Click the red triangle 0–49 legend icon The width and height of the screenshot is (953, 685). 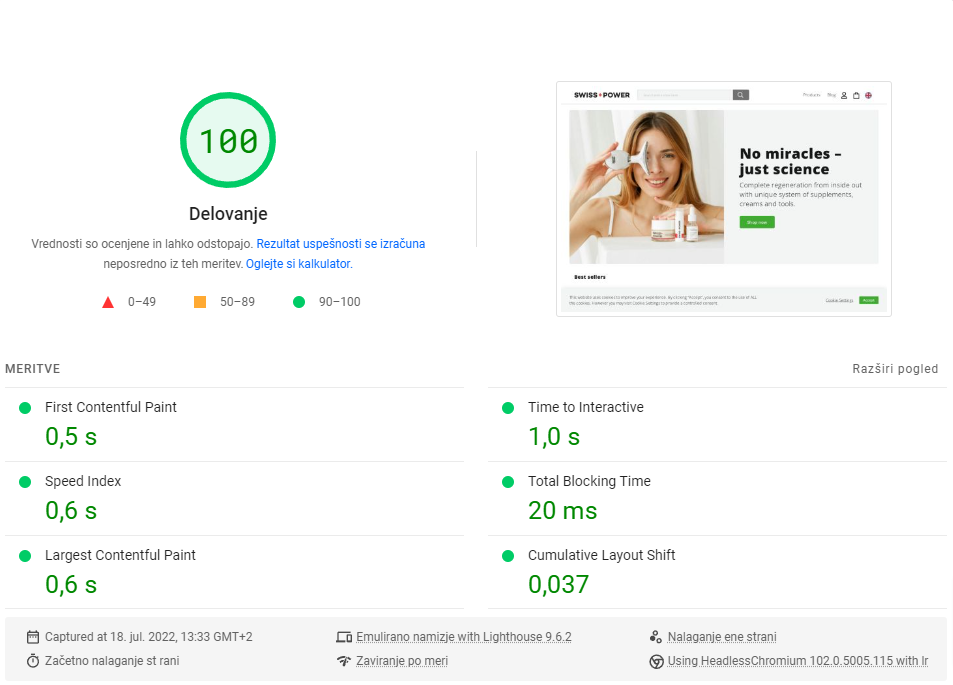108,302
